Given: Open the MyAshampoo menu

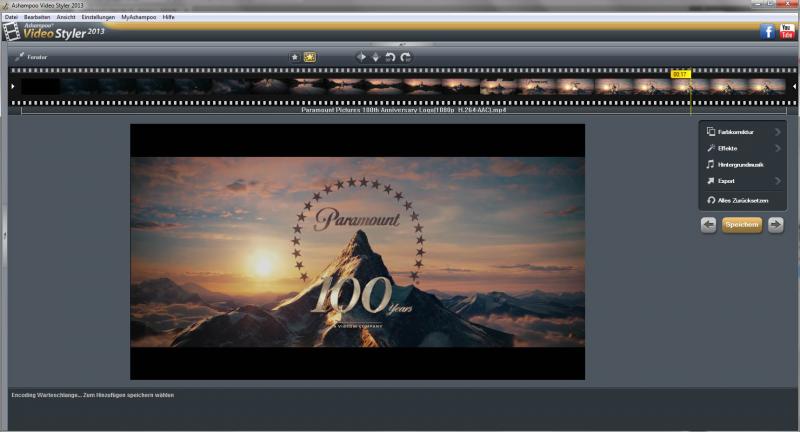Looking at the screenshot, I should 138,17.
